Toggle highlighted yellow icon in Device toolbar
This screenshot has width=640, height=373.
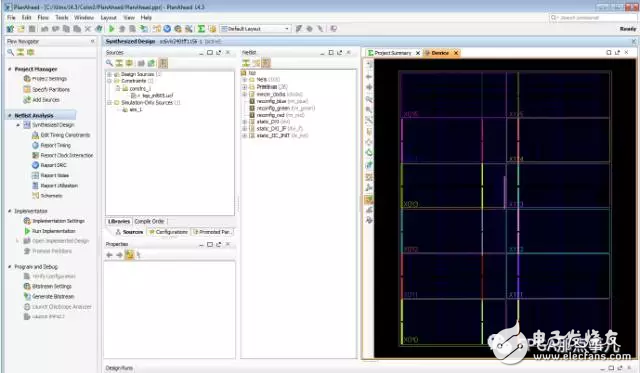click(369, 200)
